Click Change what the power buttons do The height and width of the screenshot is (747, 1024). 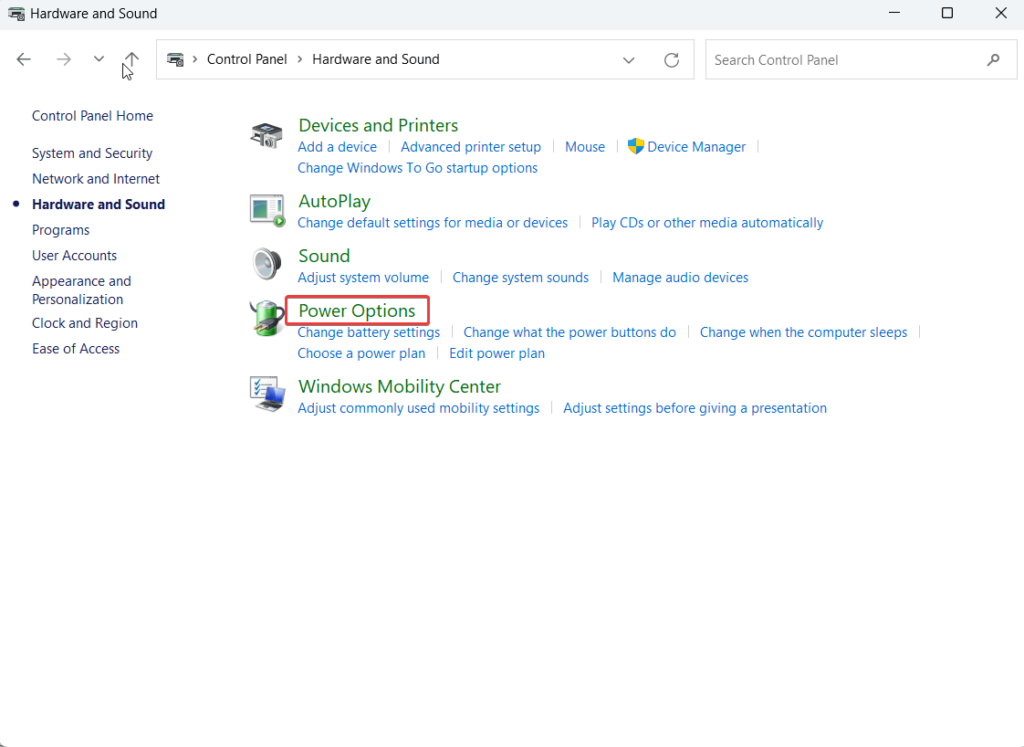pyautogui.click(x=569, y=332)
